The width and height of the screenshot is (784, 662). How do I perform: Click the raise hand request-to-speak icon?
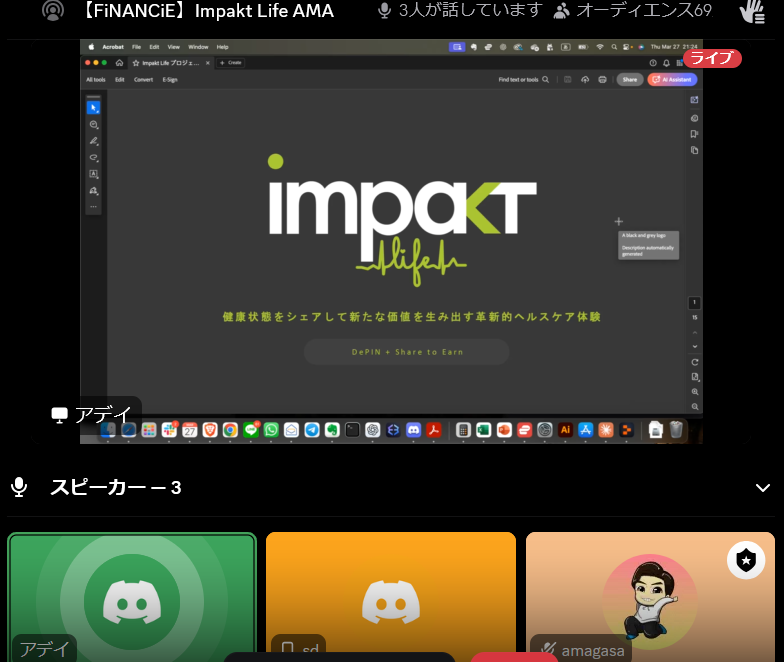(752, 11)
